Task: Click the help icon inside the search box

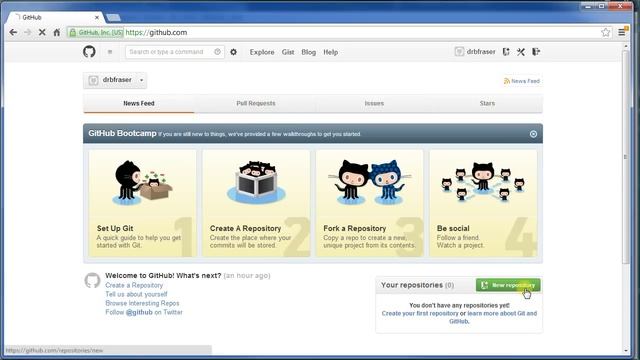Action: pos(217,52)
